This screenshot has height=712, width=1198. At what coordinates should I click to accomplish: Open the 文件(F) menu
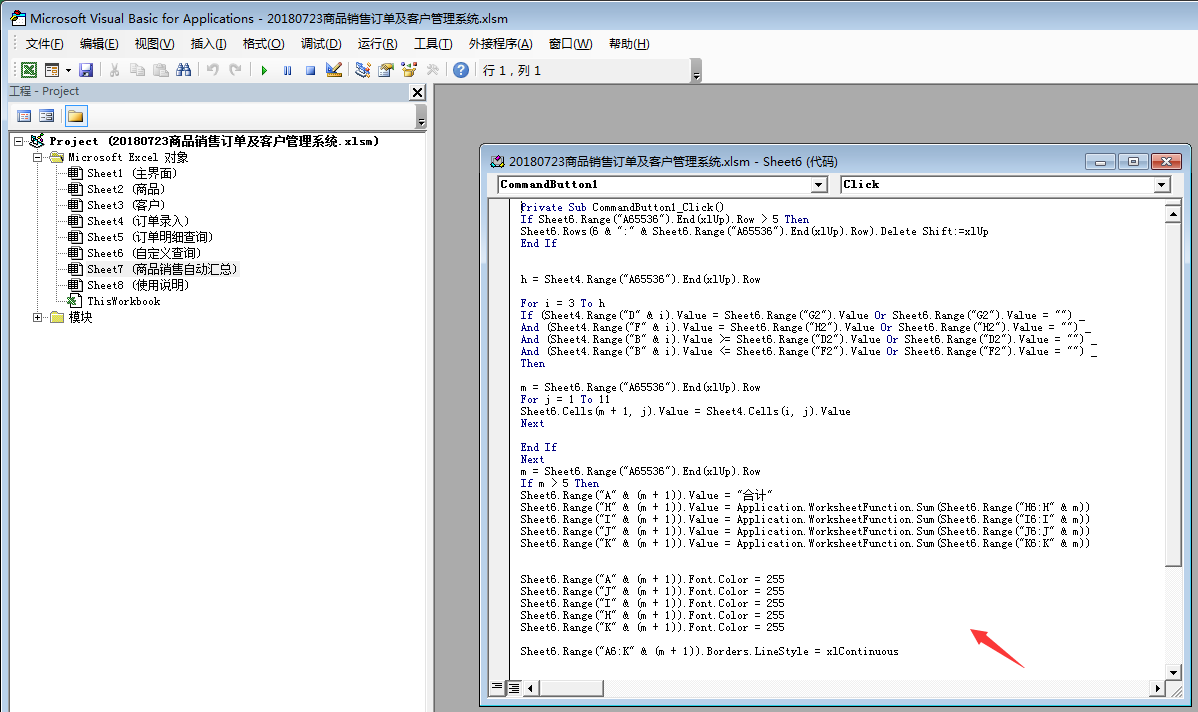pos(44,44)
